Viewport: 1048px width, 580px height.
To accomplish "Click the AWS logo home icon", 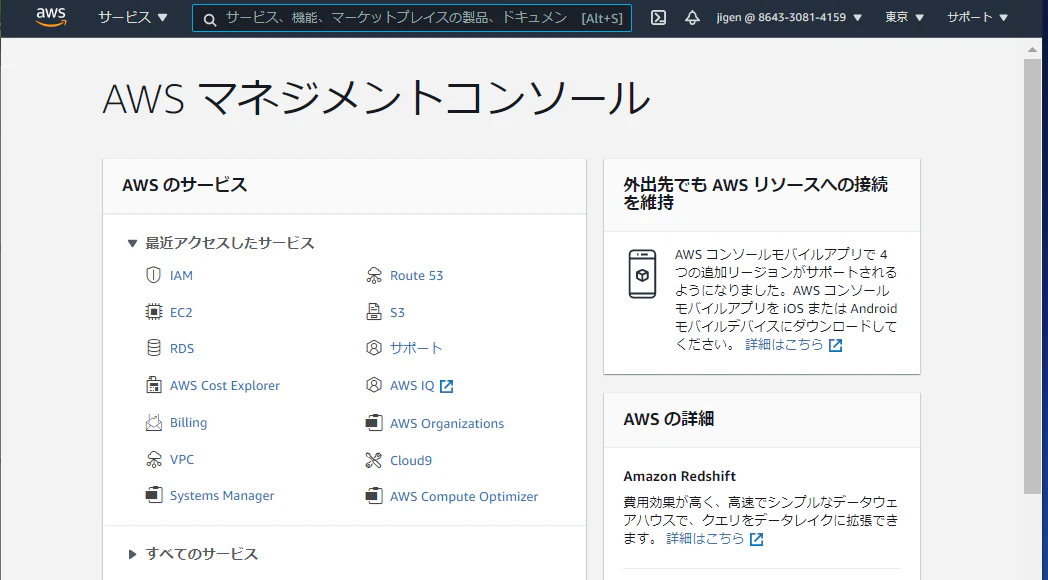I will coord(51,17).
